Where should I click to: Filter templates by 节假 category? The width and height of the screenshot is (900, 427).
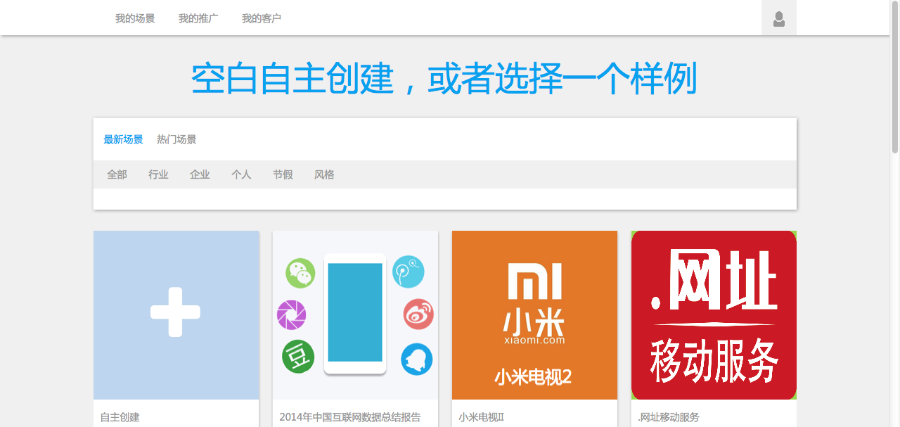(283, 174)
